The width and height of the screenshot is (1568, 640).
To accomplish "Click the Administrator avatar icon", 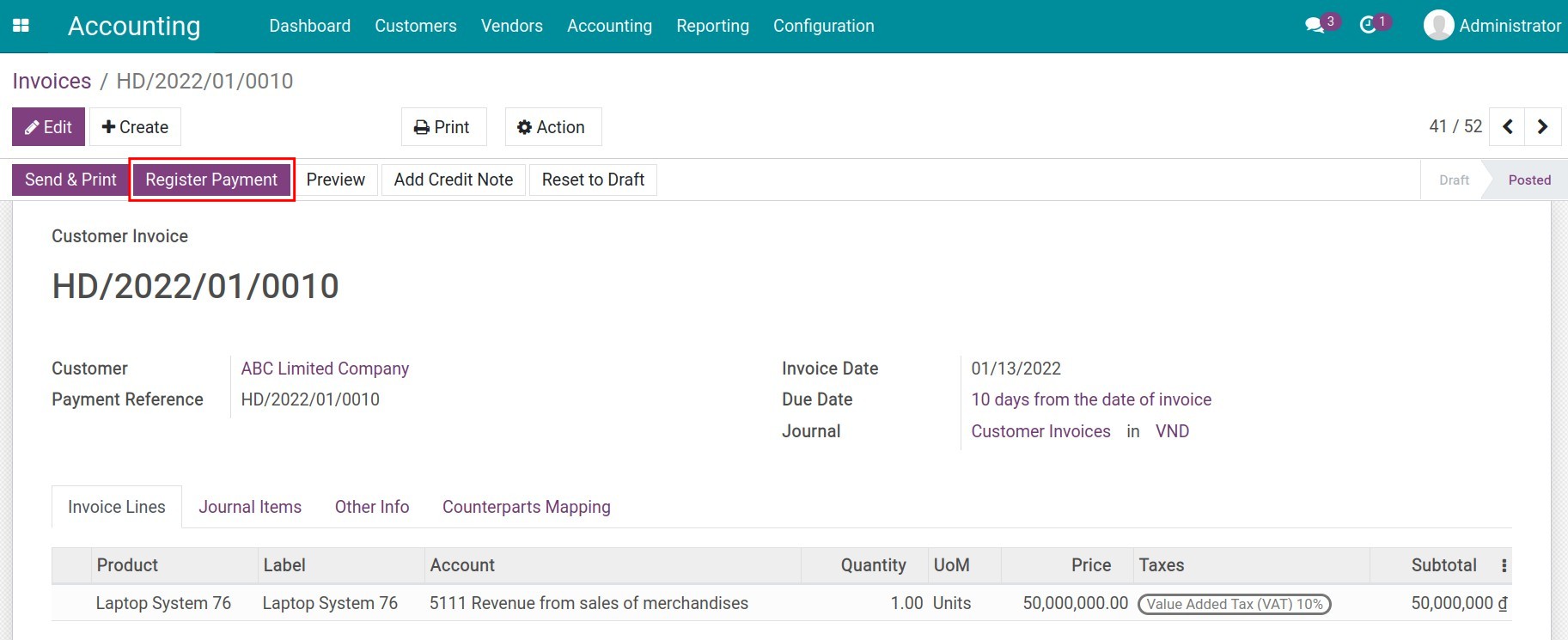I will (x=1438, y=26).
